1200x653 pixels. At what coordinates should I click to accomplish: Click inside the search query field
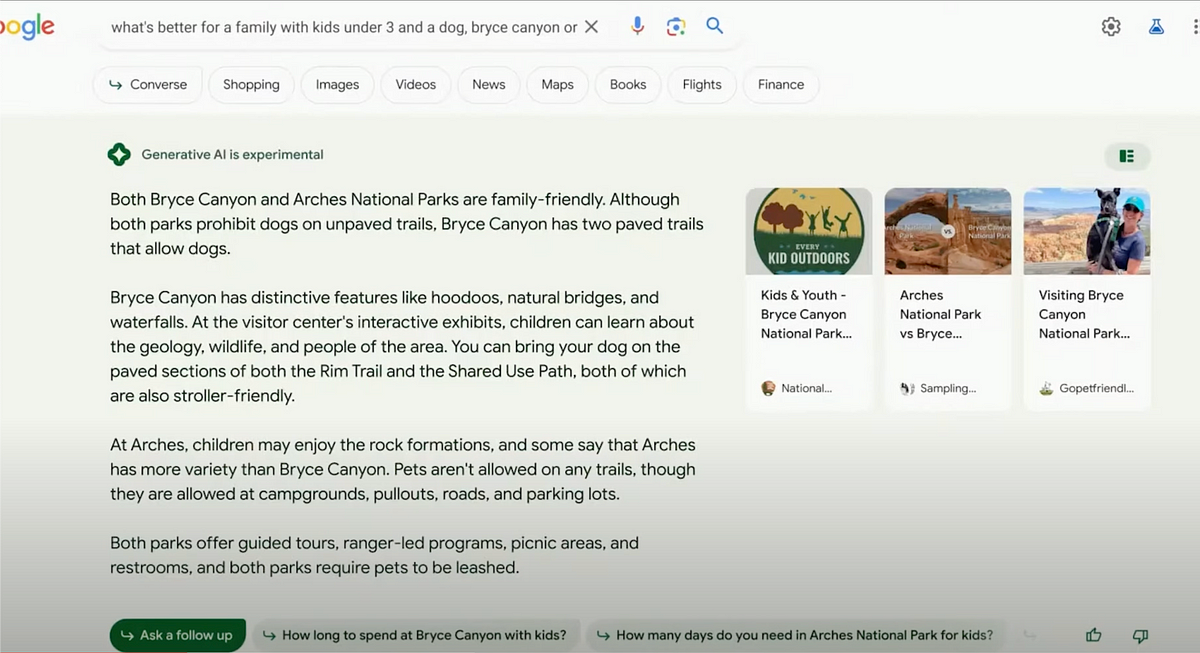pyautogui.click(x=340, y=27)
